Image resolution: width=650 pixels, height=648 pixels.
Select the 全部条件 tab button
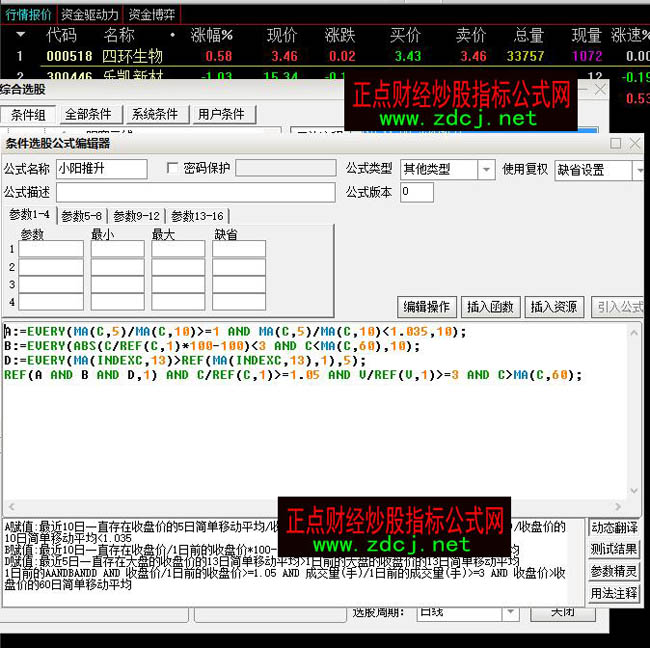(x=88, y=114)
